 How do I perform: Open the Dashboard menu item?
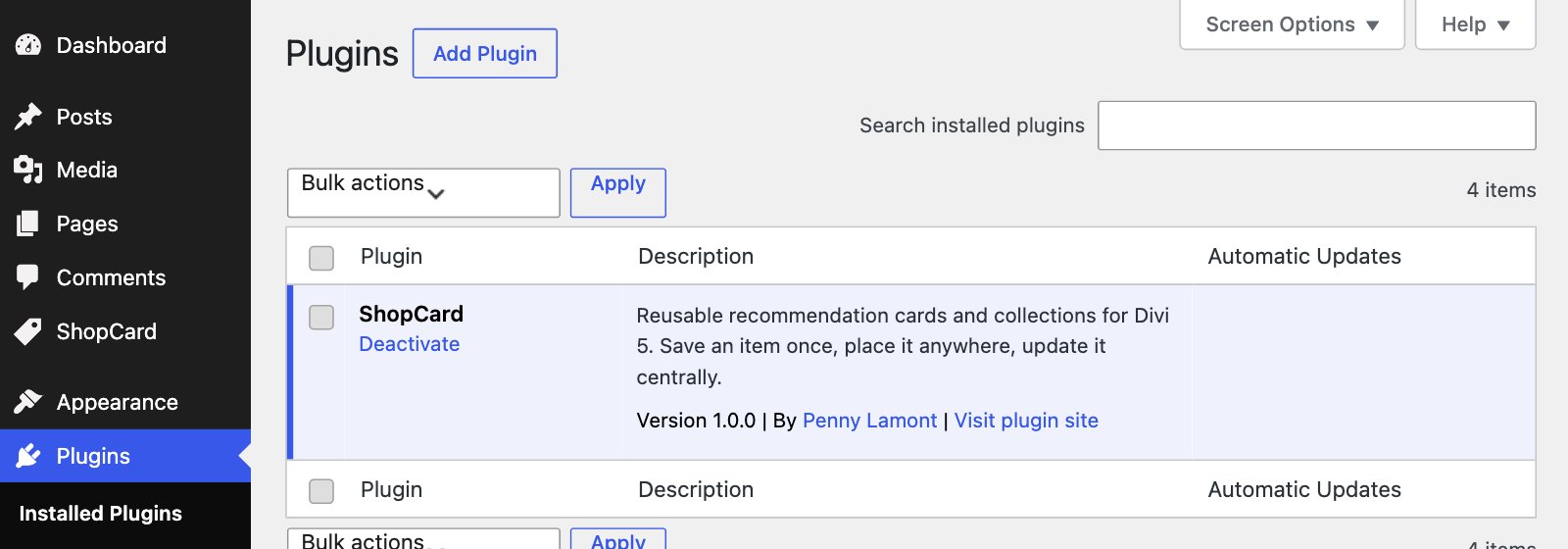pos(125,45)
